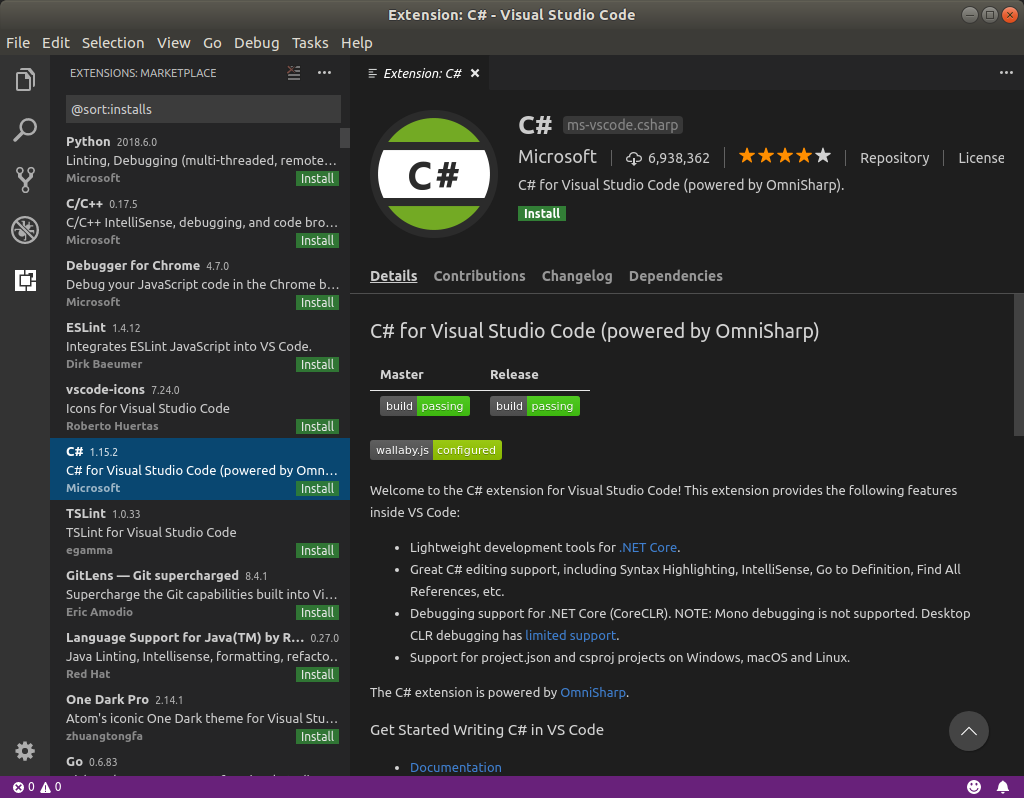Open the Go menu
The image size is (1024, 798).
pyautogui.click(x=212, y=43)
